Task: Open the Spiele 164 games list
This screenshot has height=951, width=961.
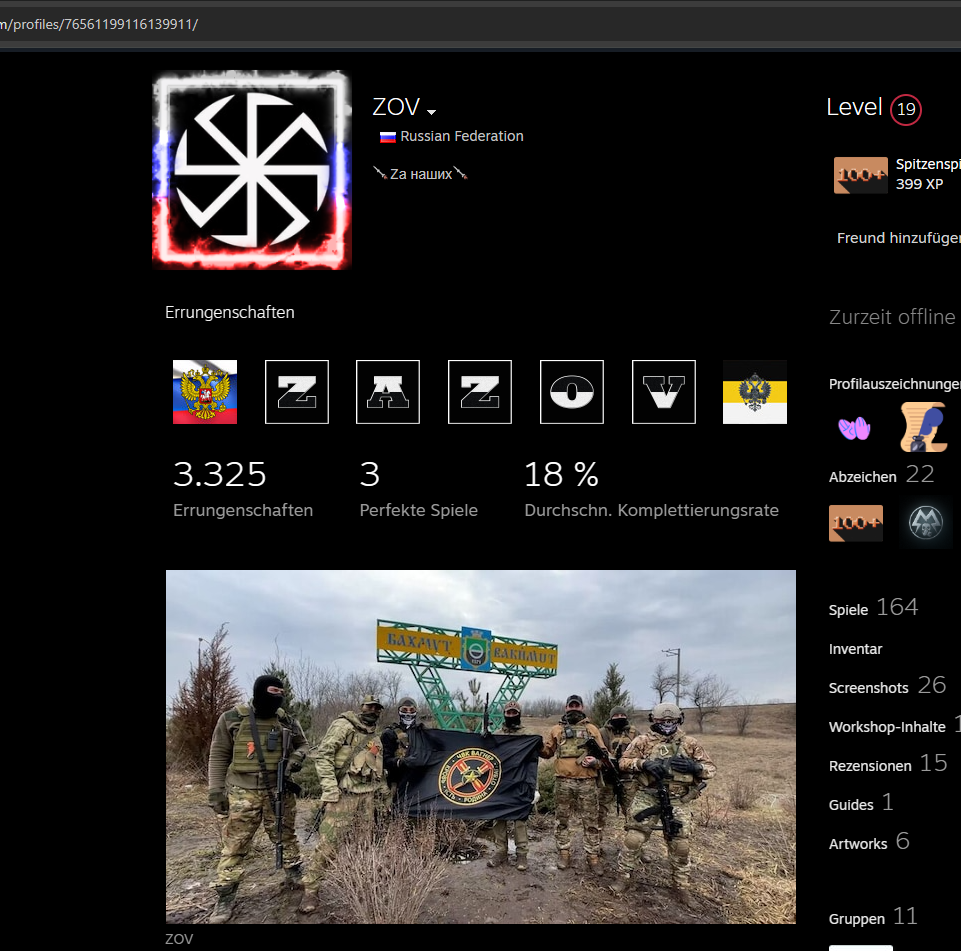Action: coord(872,608)
